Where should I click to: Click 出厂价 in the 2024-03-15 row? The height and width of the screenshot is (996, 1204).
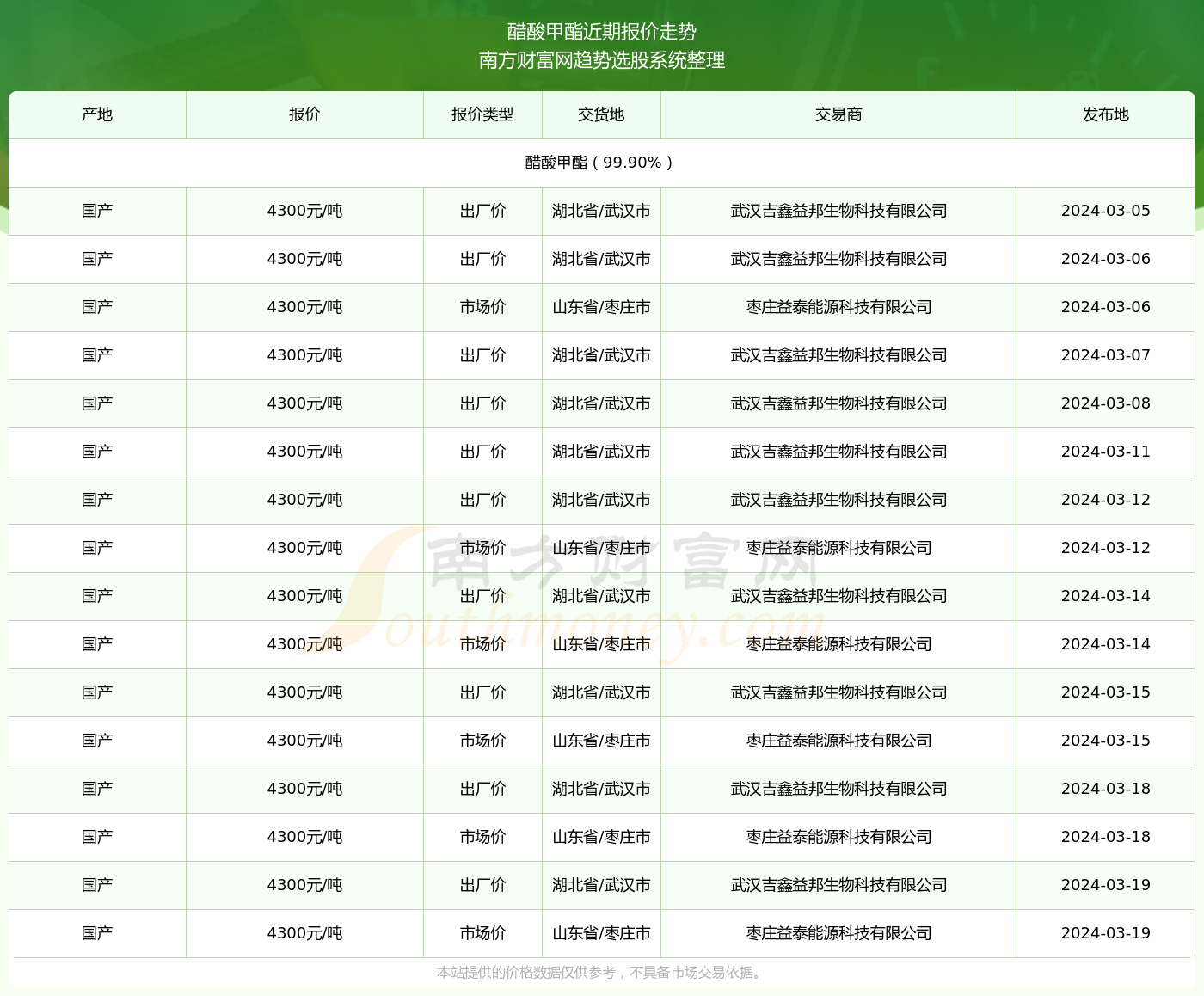point(482,692)
